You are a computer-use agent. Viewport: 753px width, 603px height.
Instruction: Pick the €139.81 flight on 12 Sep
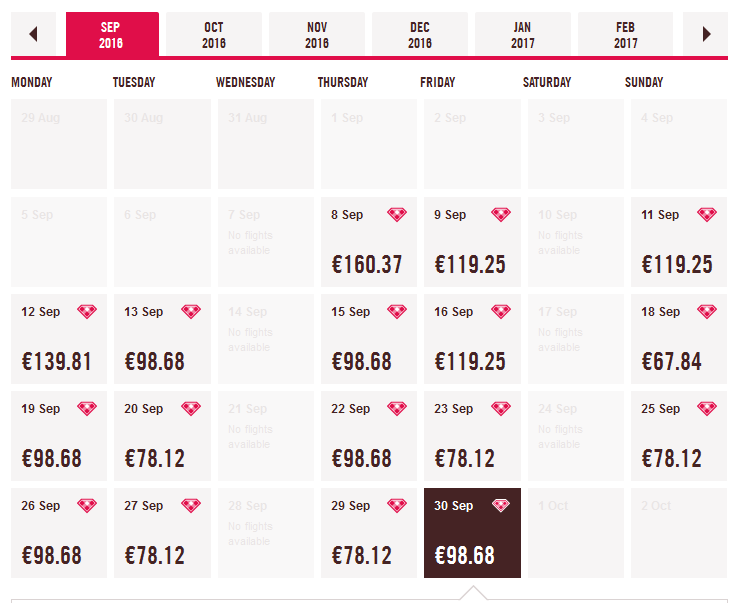[57, 362]
